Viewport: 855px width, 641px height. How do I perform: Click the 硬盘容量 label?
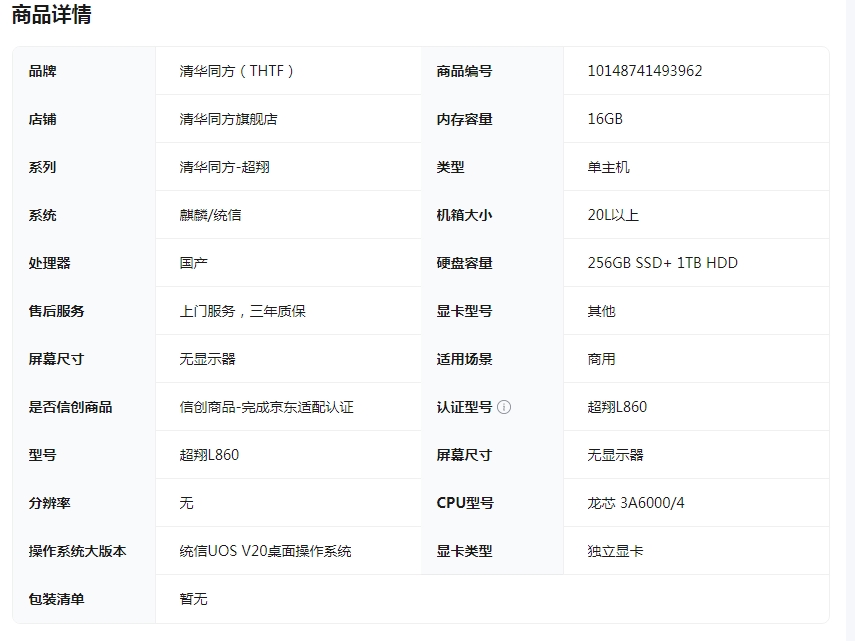point(465,263)
